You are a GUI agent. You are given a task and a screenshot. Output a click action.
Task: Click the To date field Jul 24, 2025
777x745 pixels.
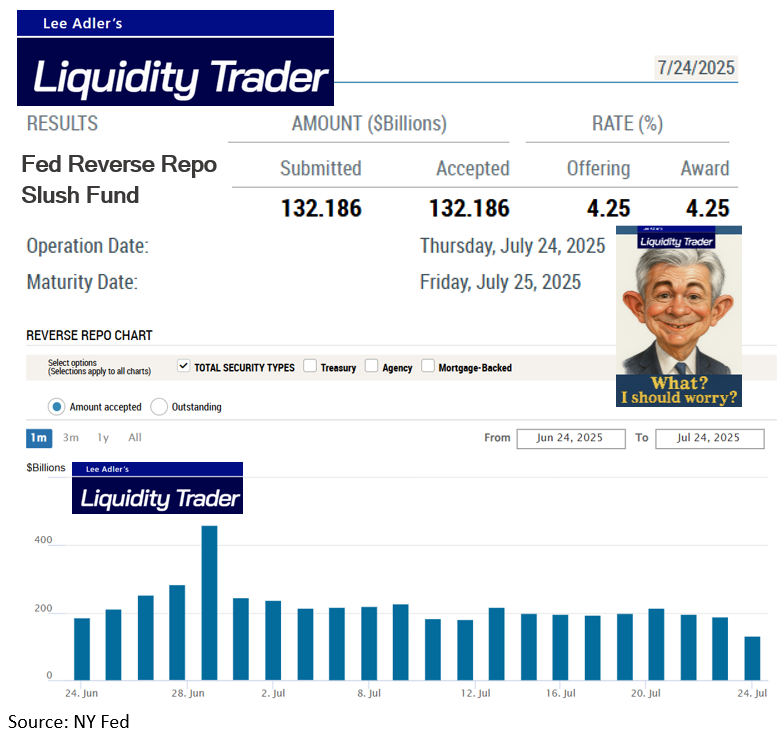point(710,439)
